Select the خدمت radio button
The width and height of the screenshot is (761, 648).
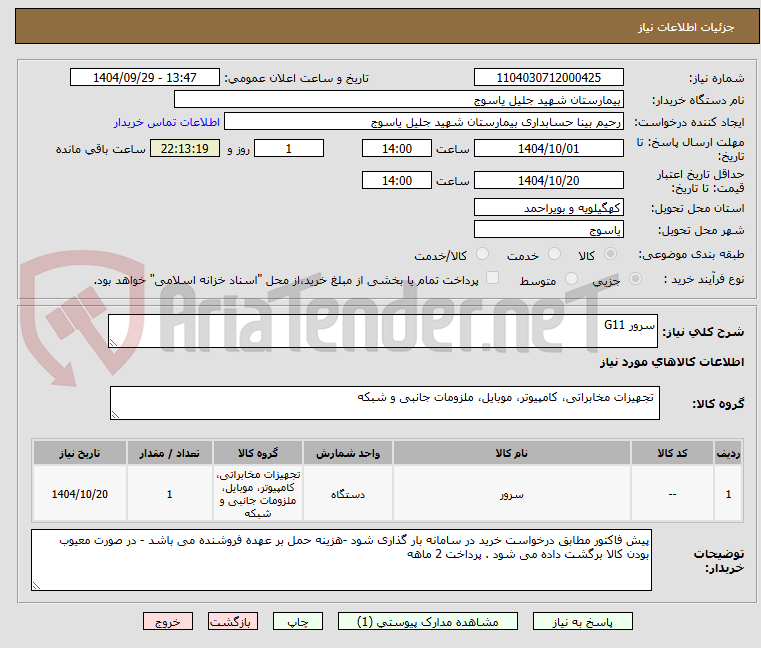[554, 254]
